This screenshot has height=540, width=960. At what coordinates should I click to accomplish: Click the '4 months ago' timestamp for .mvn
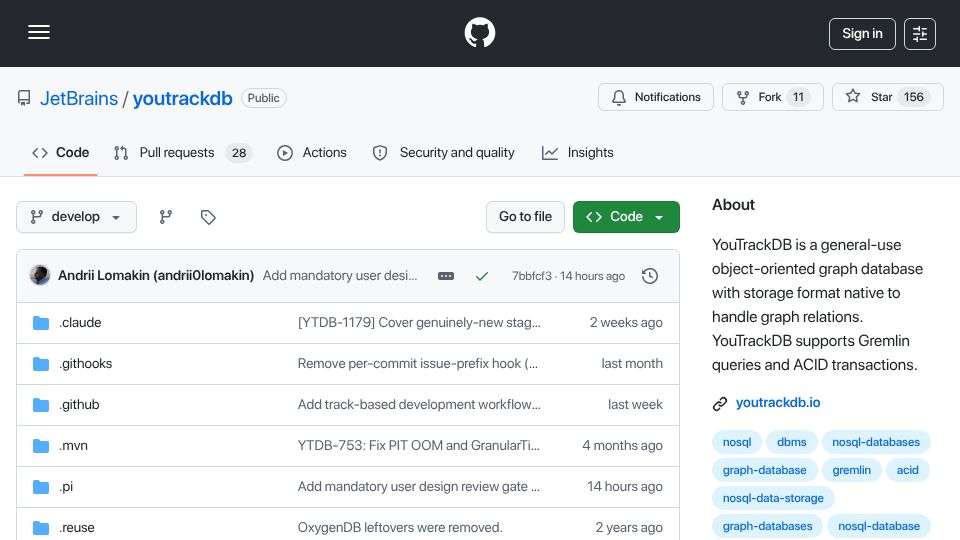pos(622,446)
